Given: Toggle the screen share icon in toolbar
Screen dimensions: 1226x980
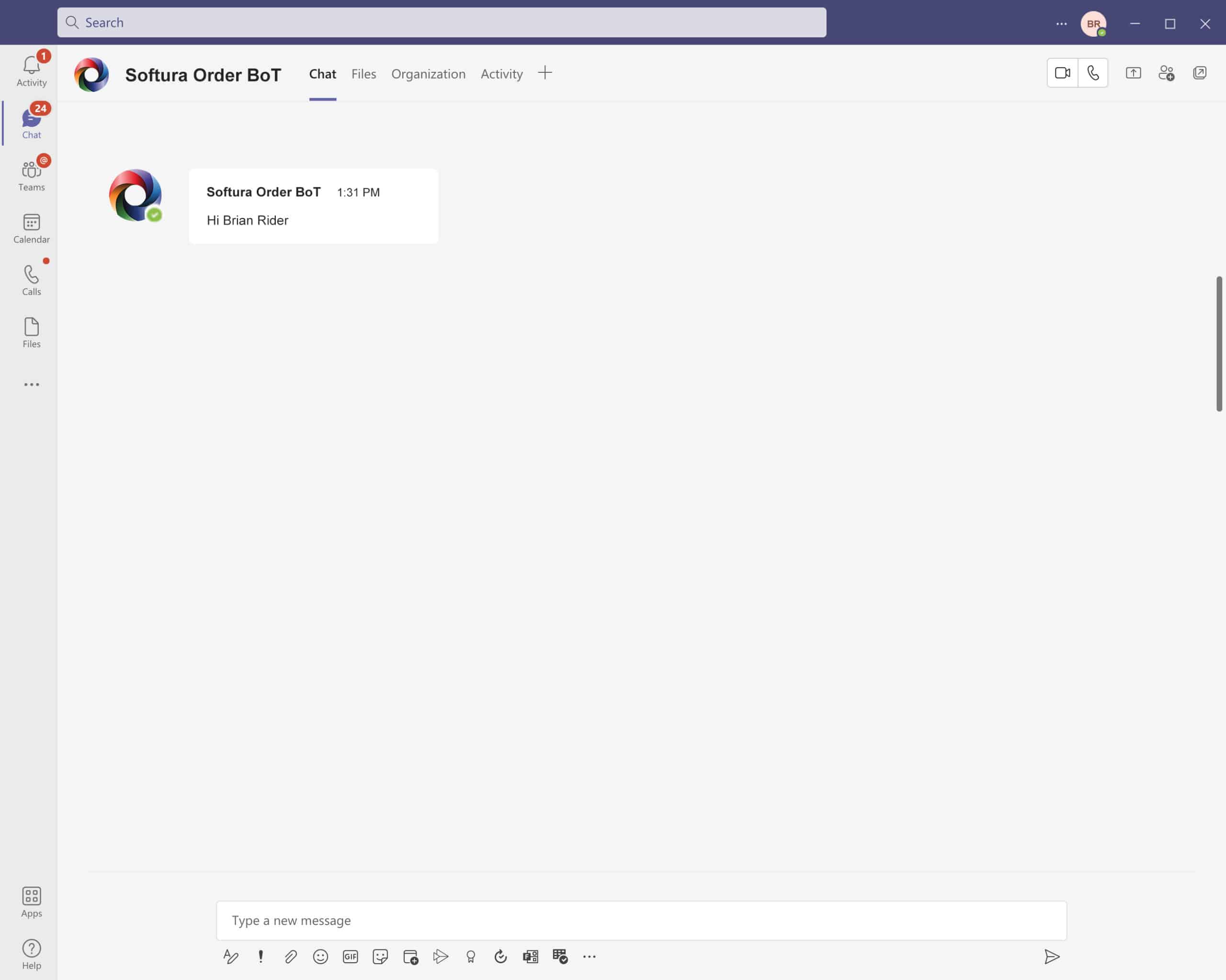Looking at the screenshot, I should [1134, 73].
